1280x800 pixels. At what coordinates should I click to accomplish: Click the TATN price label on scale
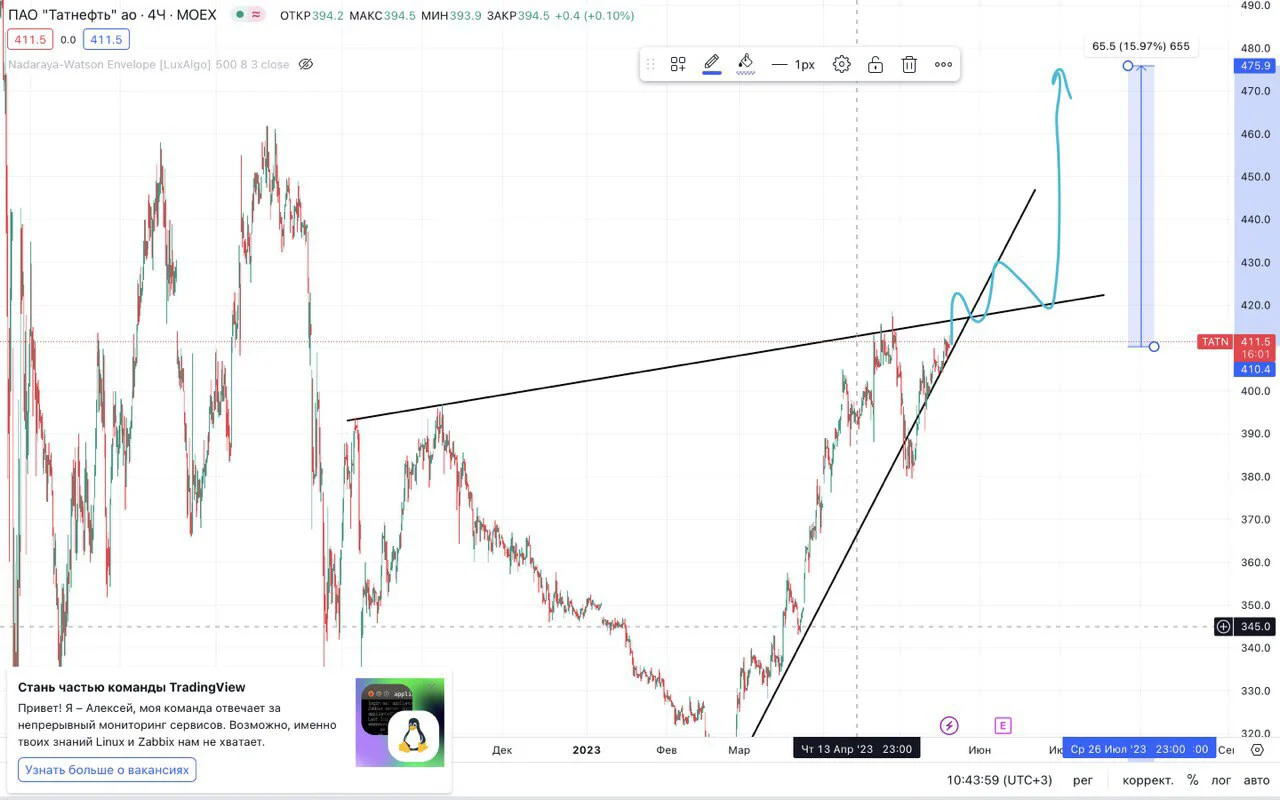click(1215, 342)
